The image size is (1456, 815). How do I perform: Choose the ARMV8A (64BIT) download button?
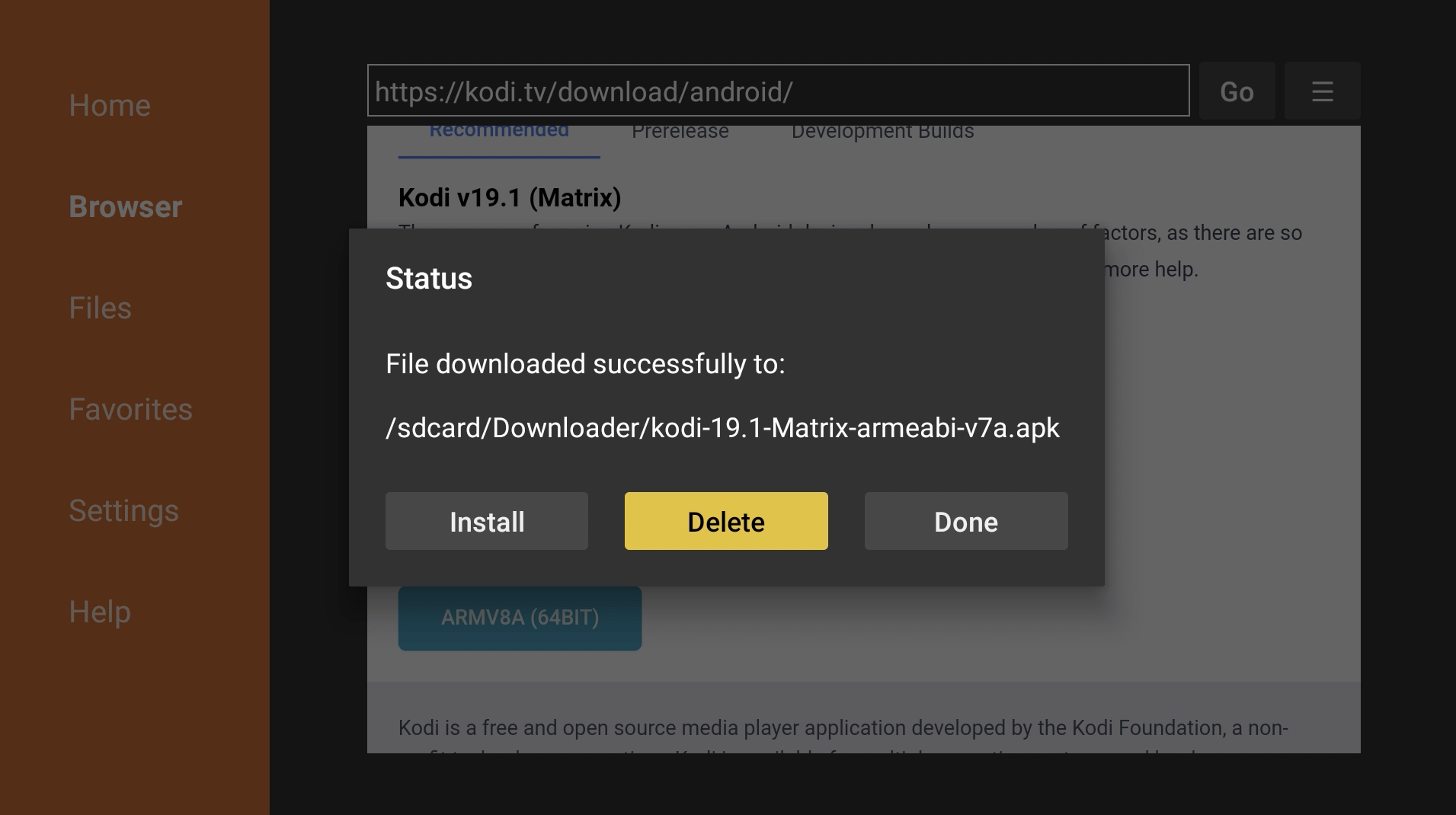pyautogui.click(x=520, y=618)
